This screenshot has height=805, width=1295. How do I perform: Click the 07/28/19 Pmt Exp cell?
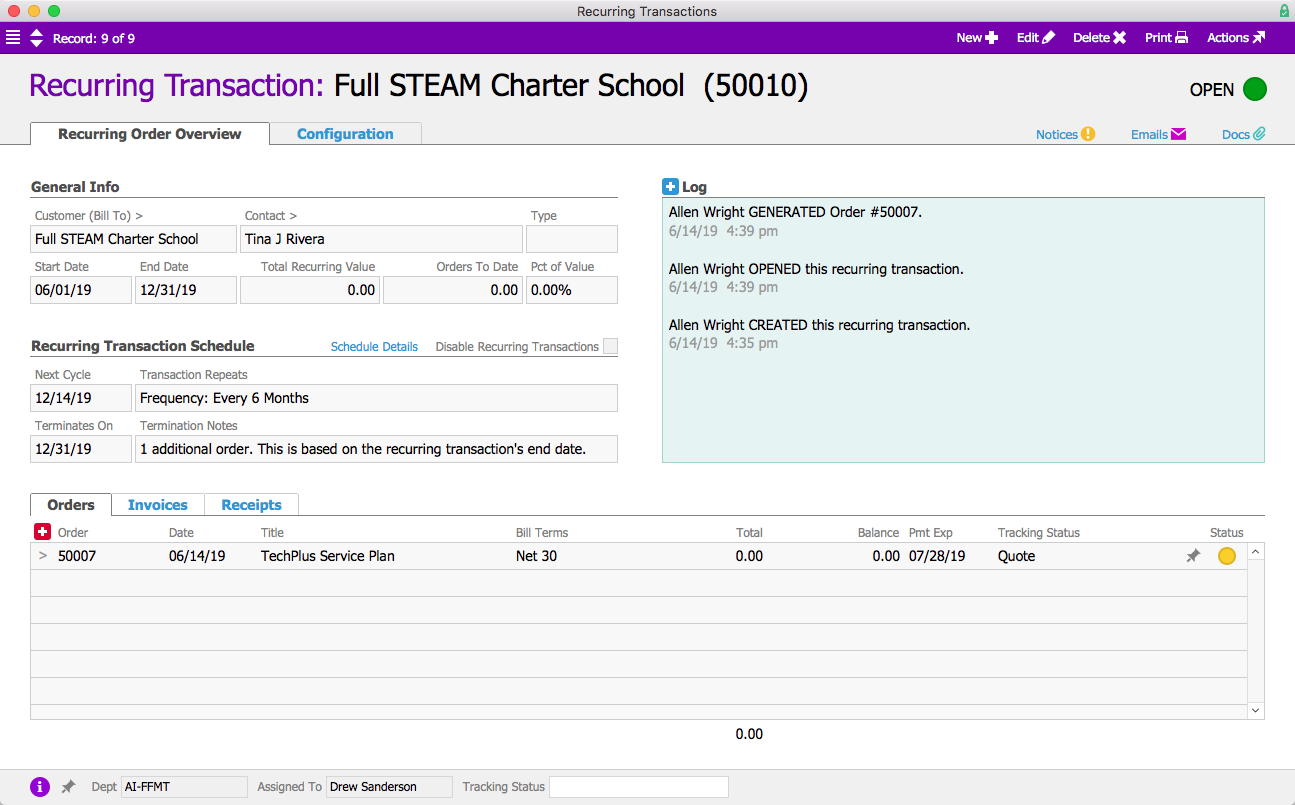(937, 556)
